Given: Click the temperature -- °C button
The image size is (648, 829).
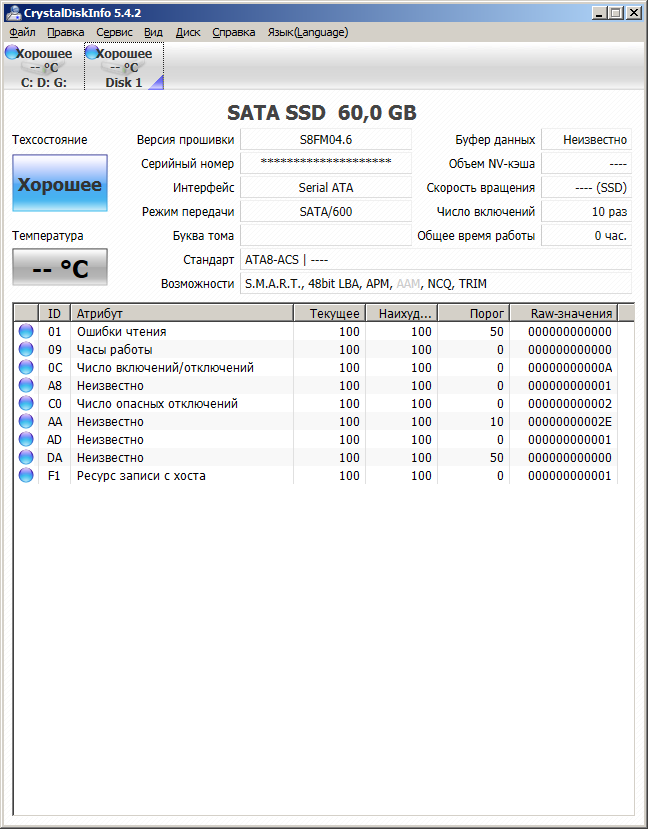Looking at the screenshot, I should click(59, 268).
